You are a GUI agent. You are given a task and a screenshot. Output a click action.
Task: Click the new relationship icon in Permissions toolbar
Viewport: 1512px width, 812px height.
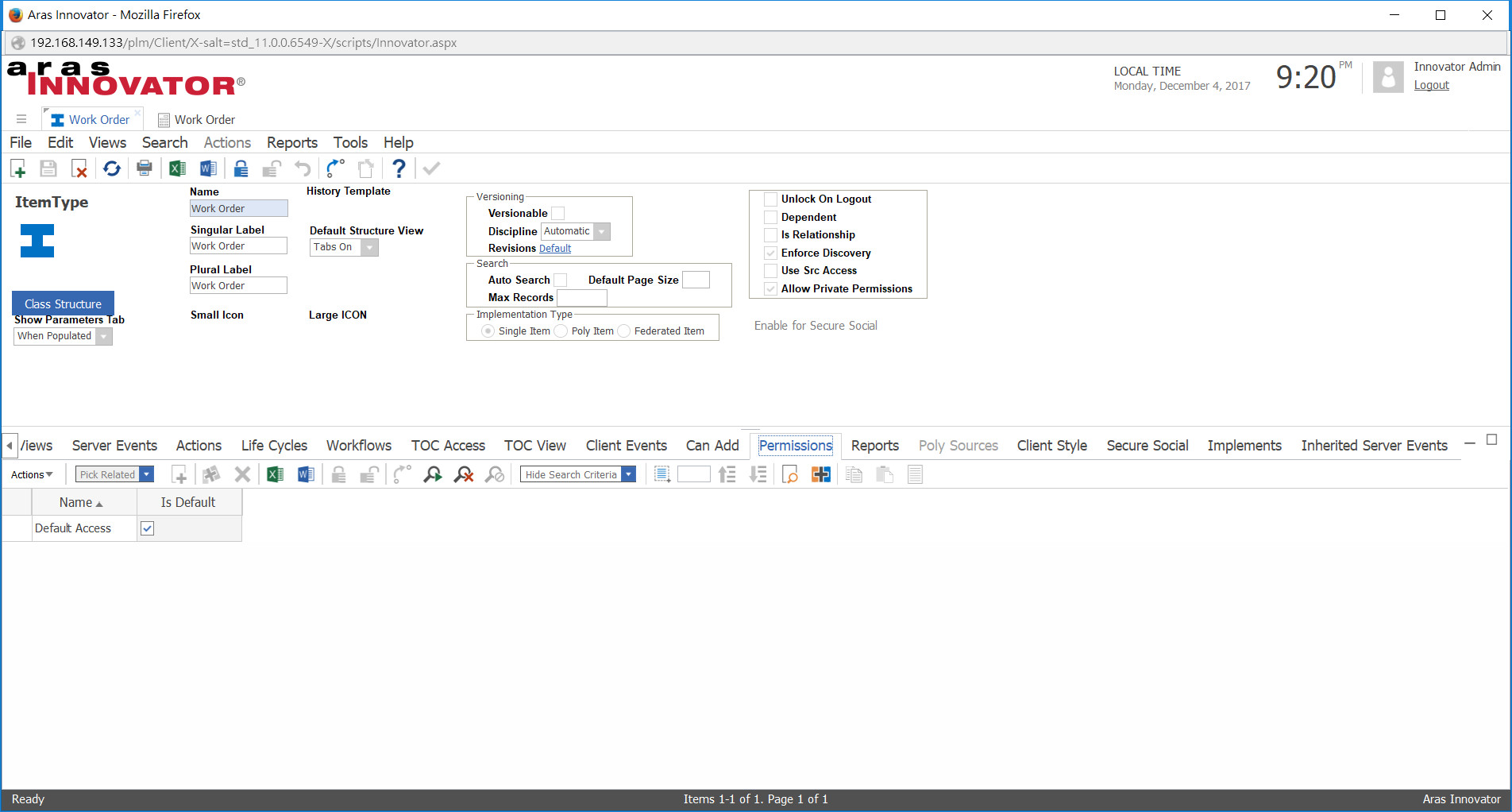pos(179,475)
